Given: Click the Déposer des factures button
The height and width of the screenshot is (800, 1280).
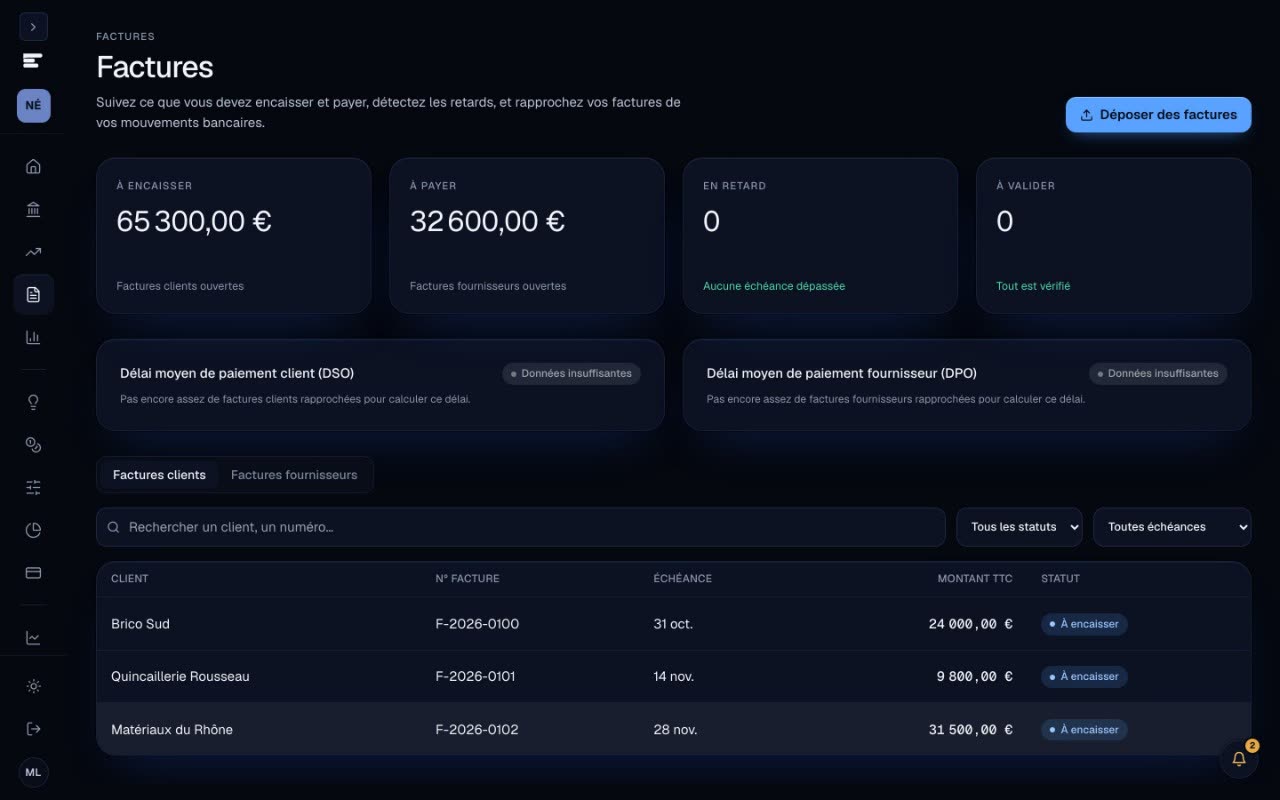Looking at the screenshot, I should point(1158,115).
